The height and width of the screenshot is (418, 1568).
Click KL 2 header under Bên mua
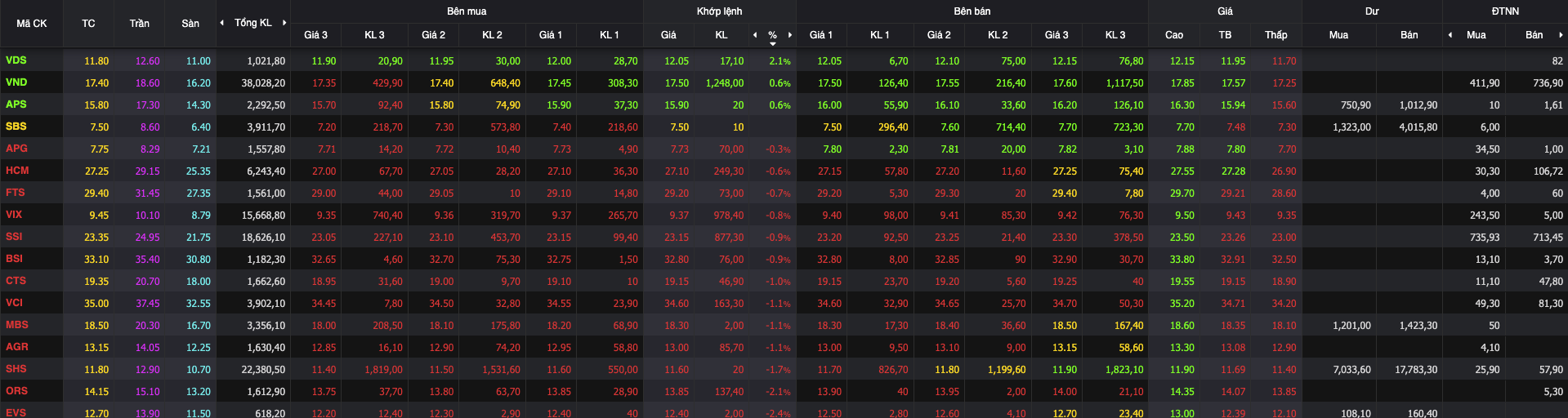tap(492, 35)
